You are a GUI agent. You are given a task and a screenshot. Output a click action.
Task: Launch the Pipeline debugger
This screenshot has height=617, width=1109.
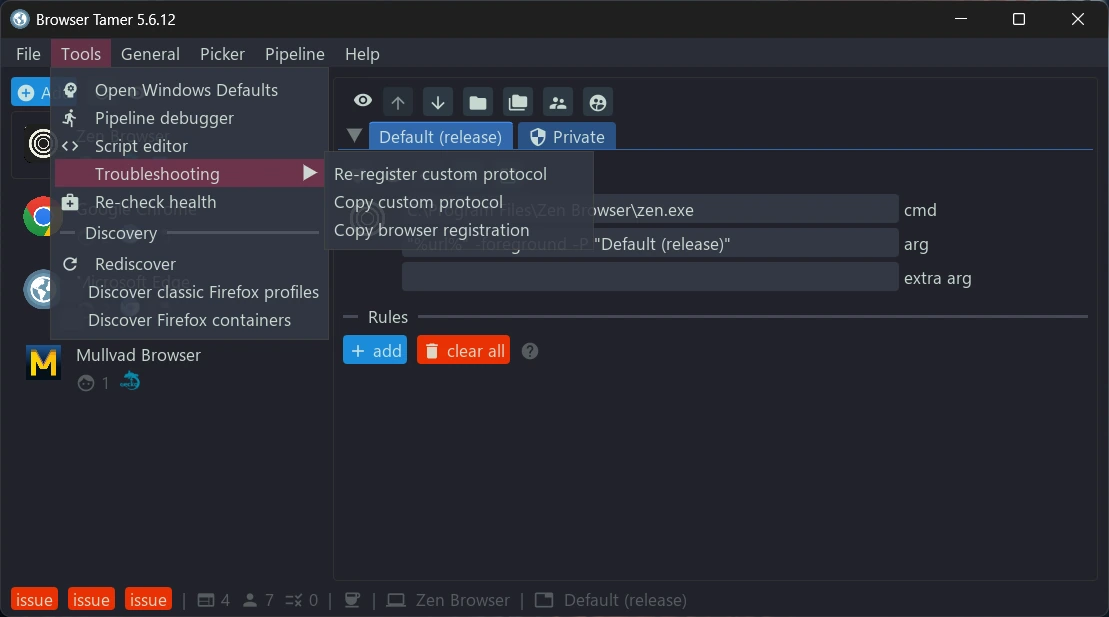point(190,118)
